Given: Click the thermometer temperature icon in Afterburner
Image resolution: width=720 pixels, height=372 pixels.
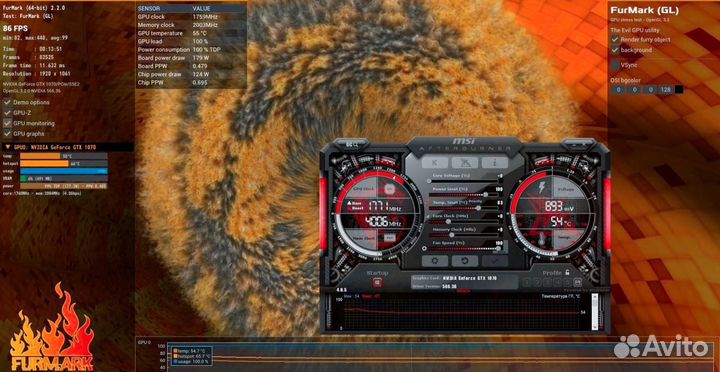Looking at the screenshot, I should [x=541, y=239].
